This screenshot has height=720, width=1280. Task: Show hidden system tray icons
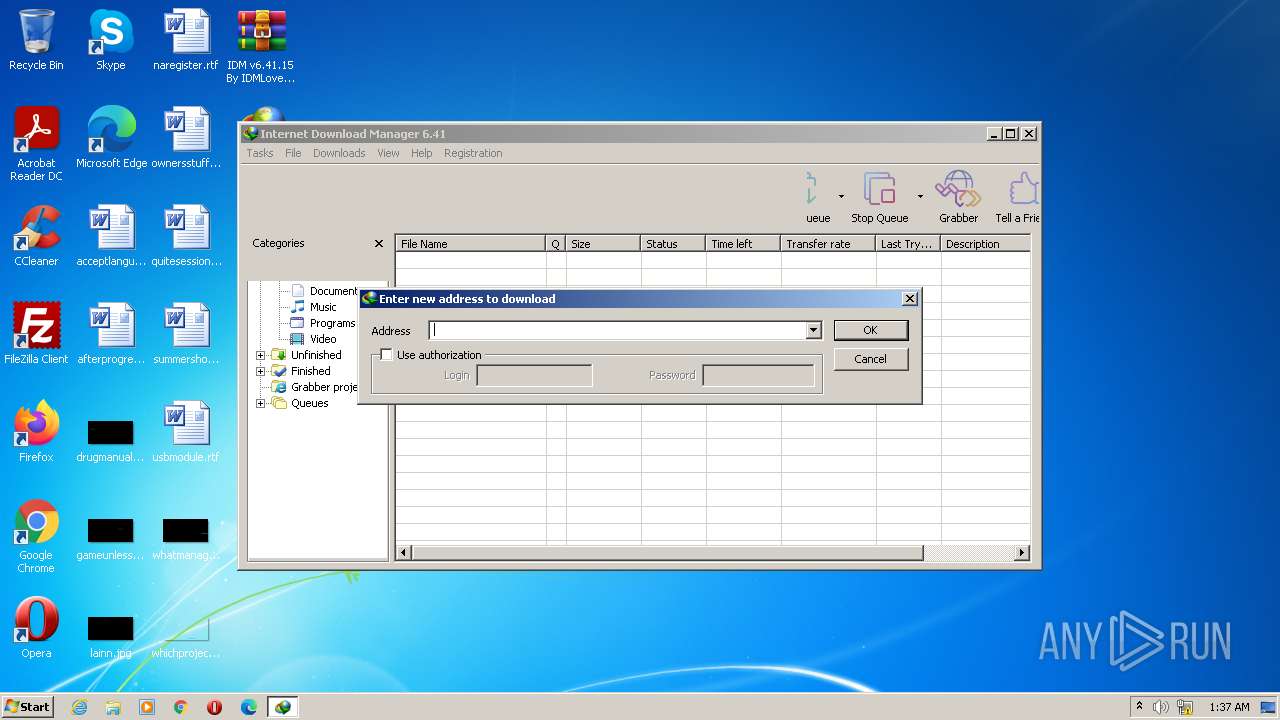click(1139, 706)
